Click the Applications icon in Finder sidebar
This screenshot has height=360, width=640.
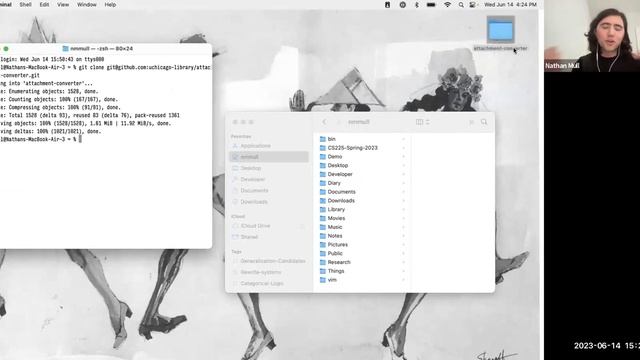[x=235, y=146]
